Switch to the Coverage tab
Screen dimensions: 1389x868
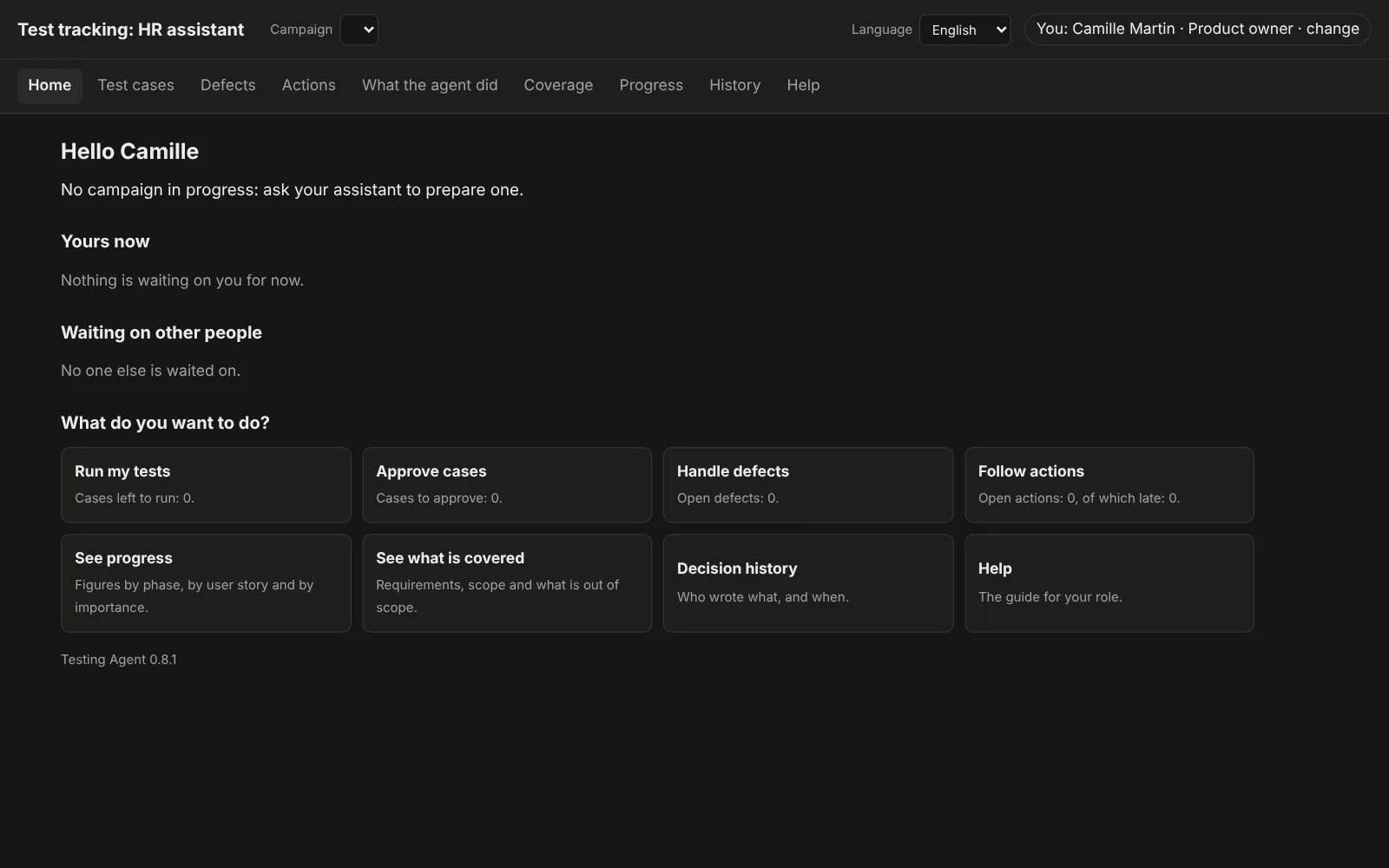[x=558, y=85]
